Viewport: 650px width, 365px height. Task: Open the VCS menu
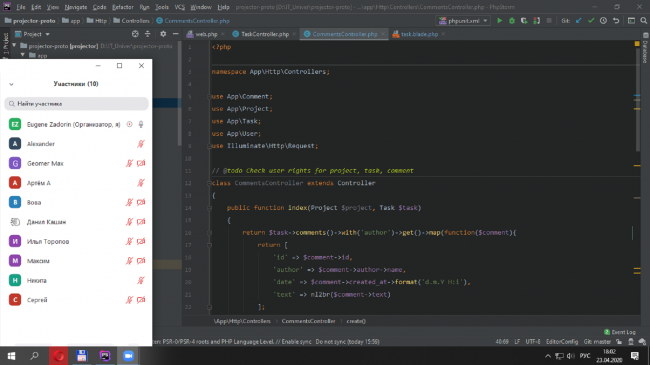click(x=179, y=7)
